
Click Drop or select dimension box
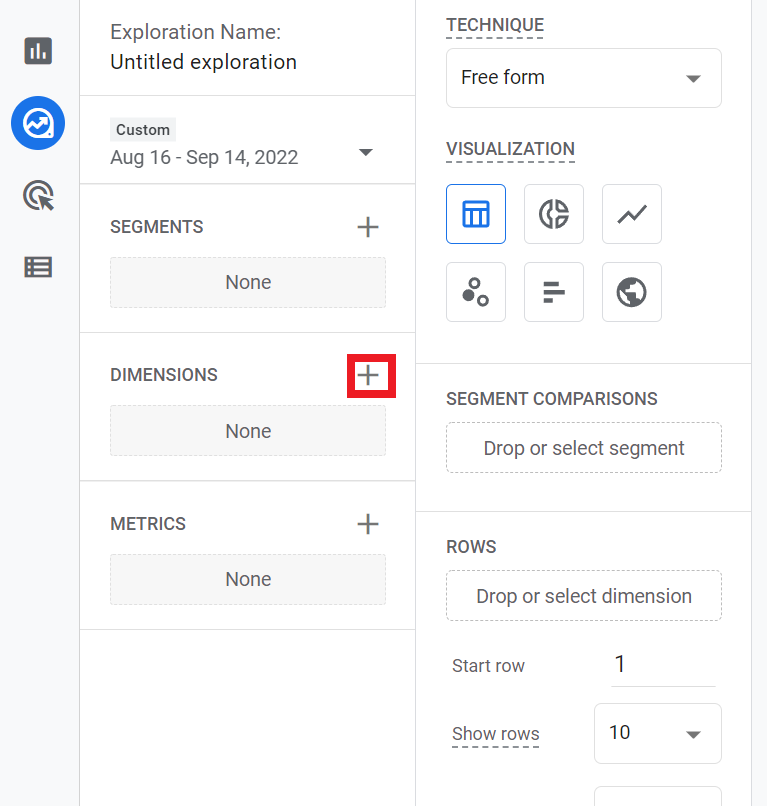pyautogui.click(x=583, y=596)
